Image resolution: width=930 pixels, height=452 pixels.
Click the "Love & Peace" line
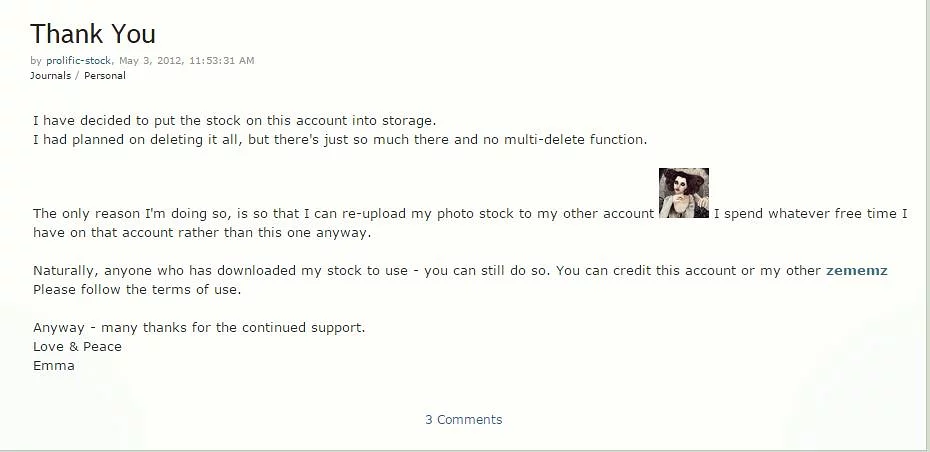77,347
